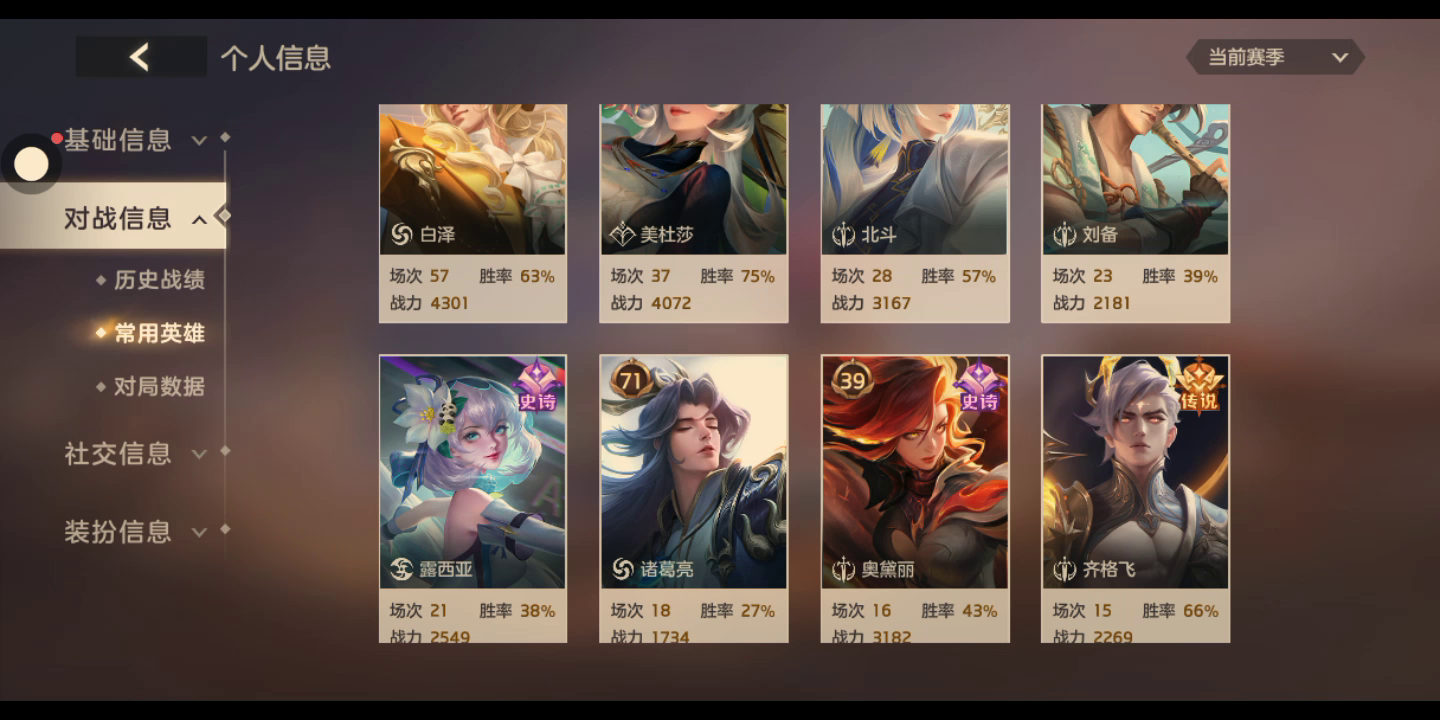Open the 当前赛季 season dropdown

pyautogui.click(x=1275, y=57)
